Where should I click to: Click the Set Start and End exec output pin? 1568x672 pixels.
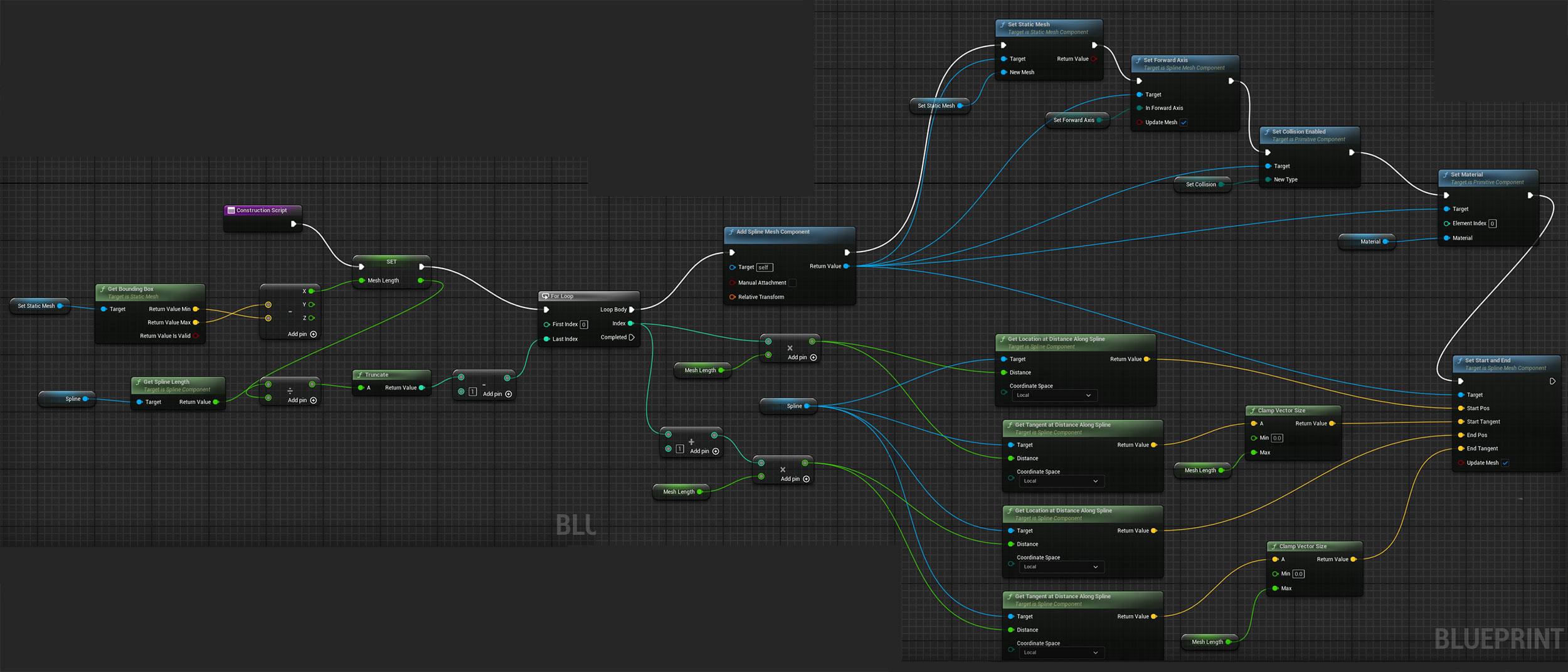coord(1552,381)
